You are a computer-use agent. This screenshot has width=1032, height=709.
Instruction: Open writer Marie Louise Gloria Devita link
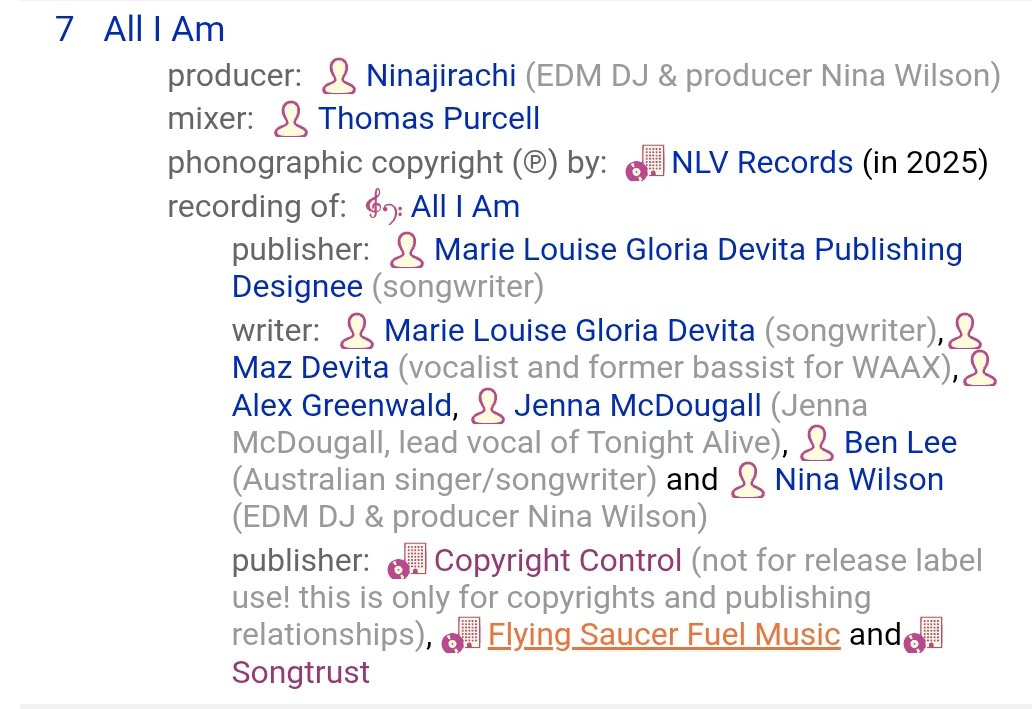point(569,330)
